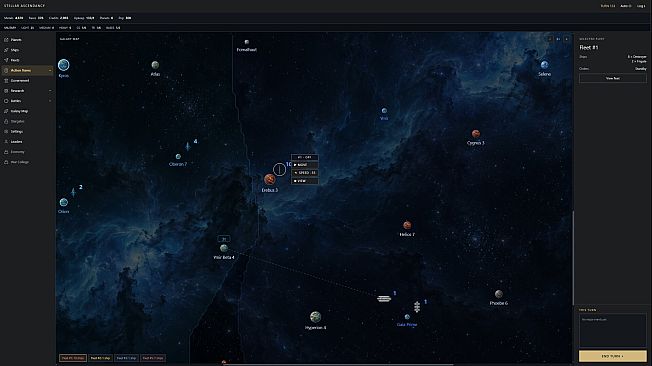Open the Research sidebar item
The height and width of the screenshot is (366, 652).
click(27, 91)
